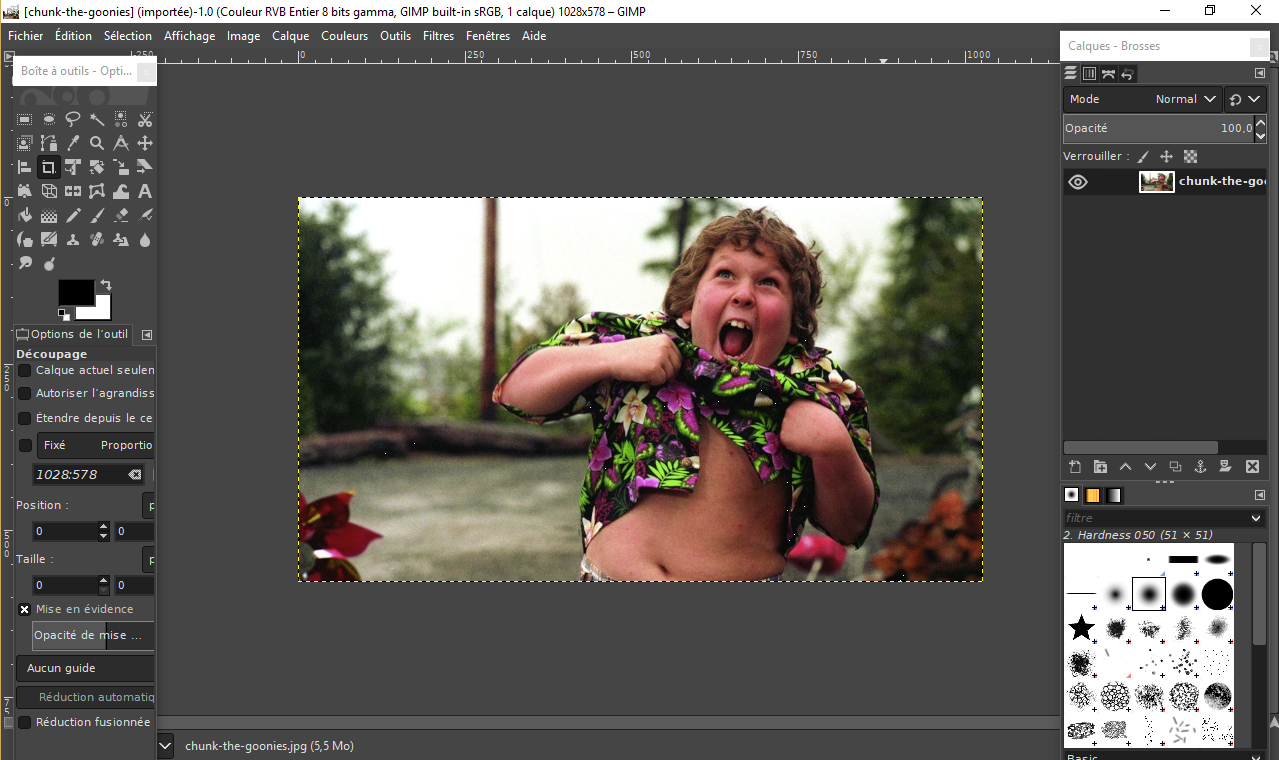Pick the Fuzzy Select magic wand tool
This screenshot has height=760, width=1279.
[97, 119]
